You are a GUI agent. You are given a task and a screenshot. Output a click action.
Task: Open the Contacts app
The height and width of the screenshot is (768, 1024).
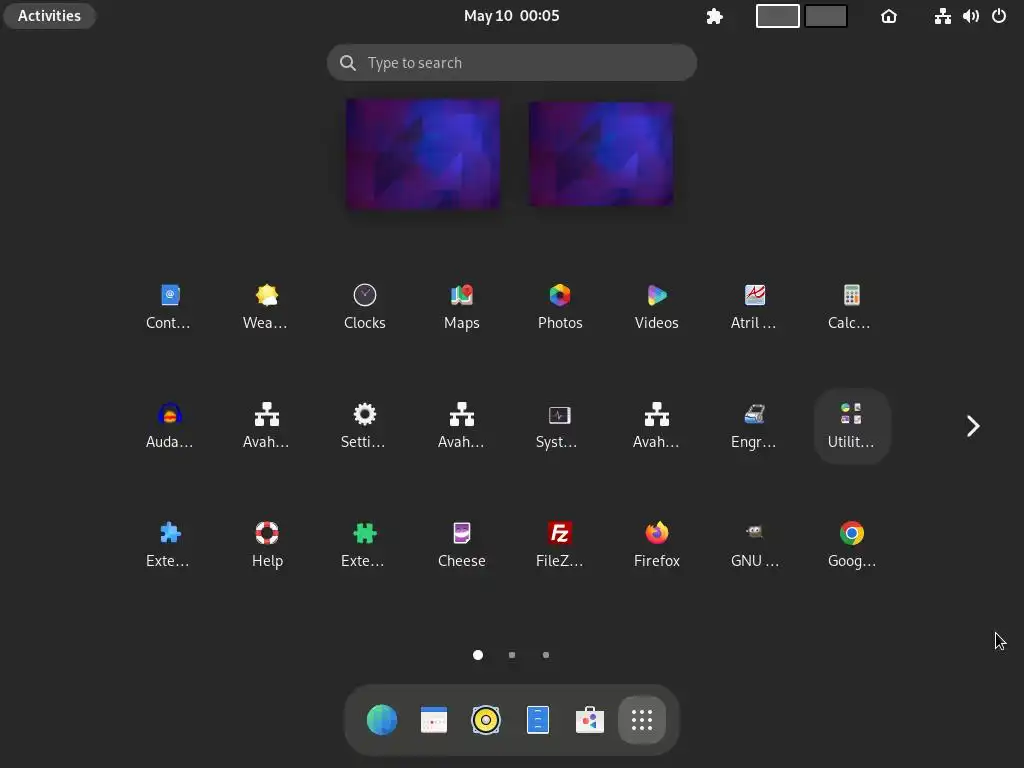coord(169,307)
